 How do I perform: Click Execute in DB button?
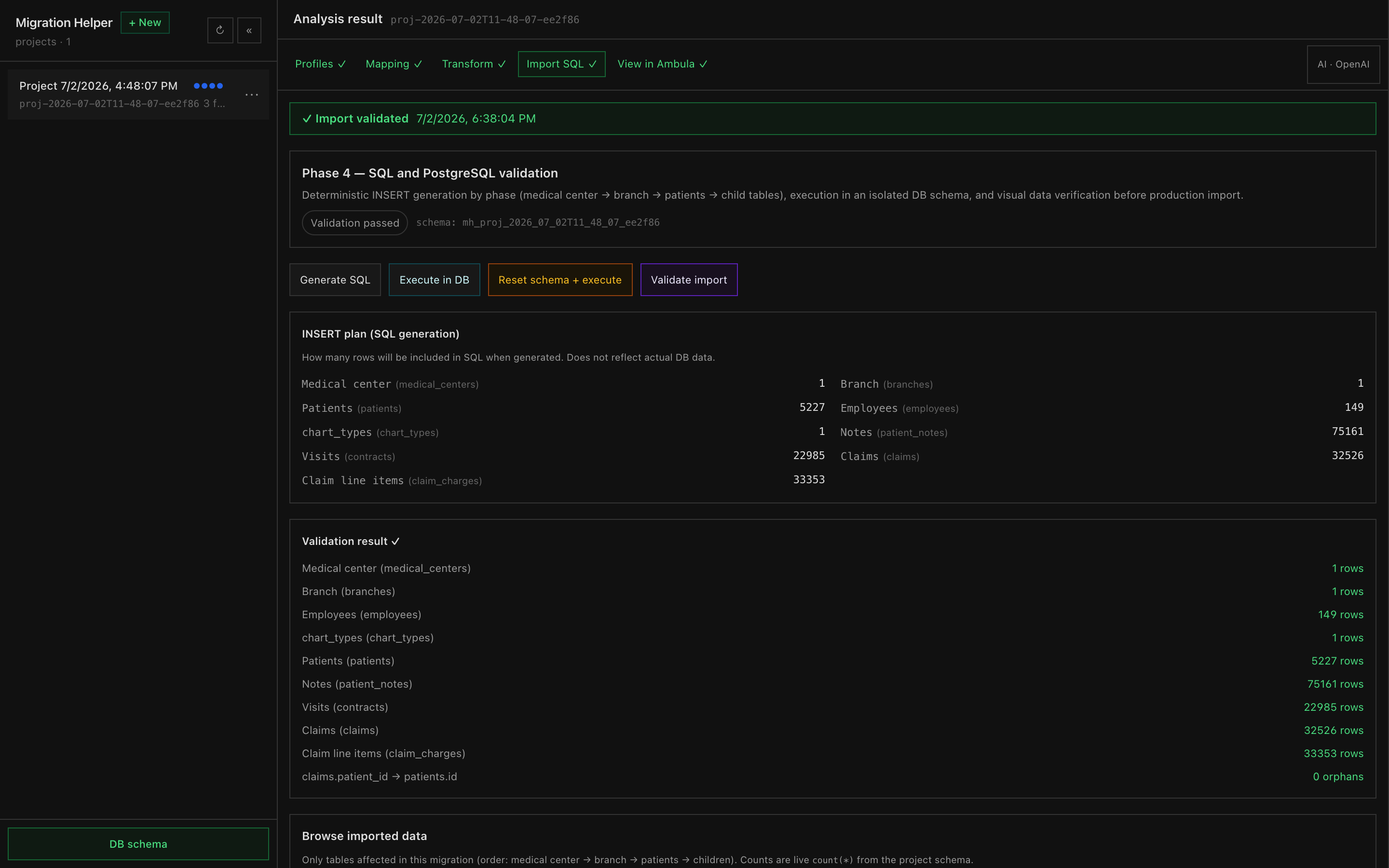pyautogui.click(x=434, y=280)
